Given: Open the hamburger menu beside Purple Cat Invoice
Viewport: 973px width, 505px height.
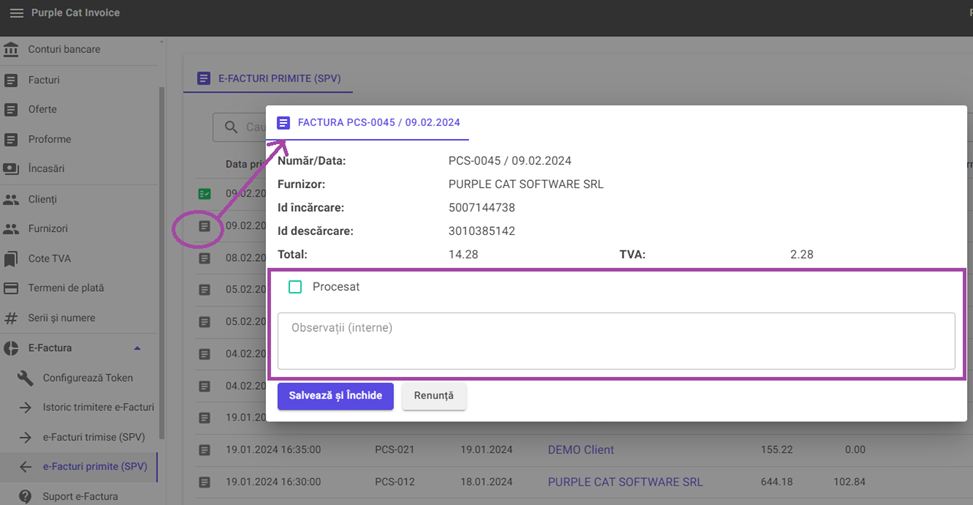Looking at the screenshot, I should click(x=17, y=13).
